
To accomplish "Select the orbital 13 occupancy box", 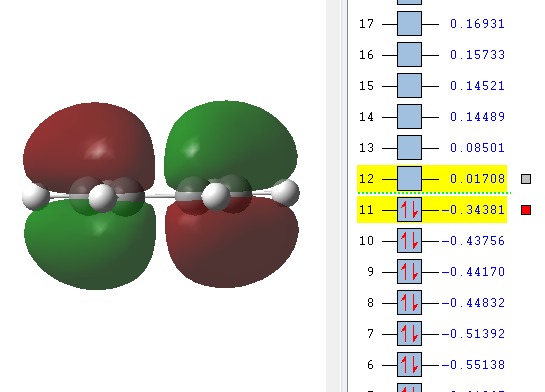I will click(409, 147).
